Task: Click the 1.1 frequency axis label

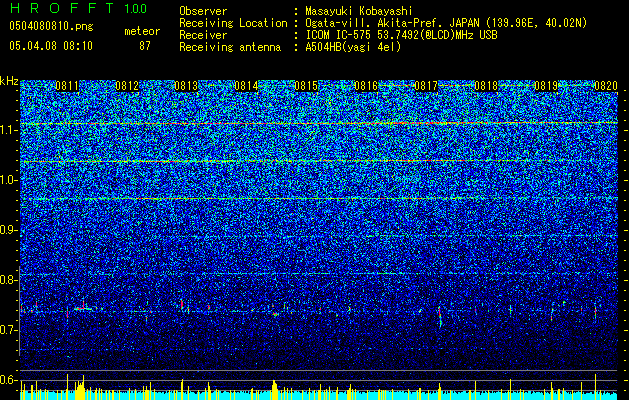Action: coord(9,130)
